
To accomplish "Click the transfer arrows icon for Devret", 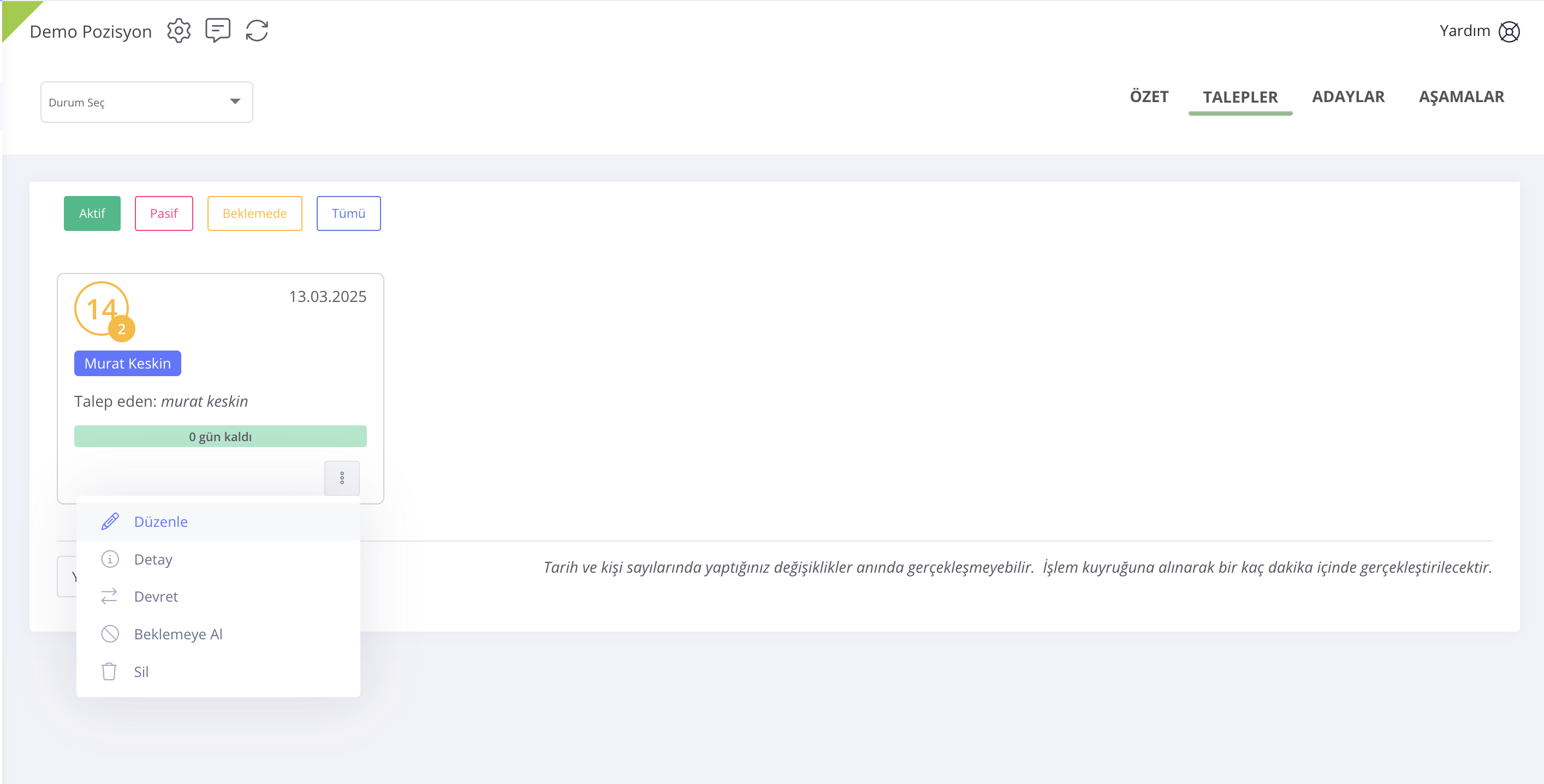I will point(110,596).
